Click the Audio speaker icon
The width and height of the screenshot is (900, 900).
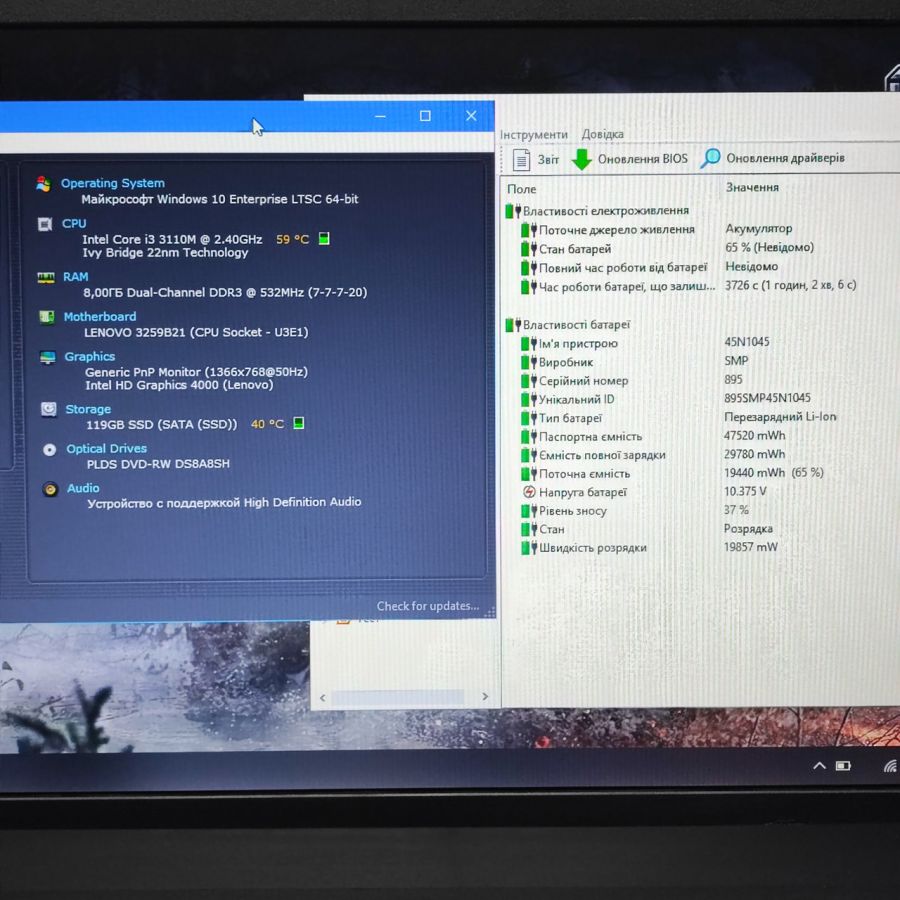(51, 489)
